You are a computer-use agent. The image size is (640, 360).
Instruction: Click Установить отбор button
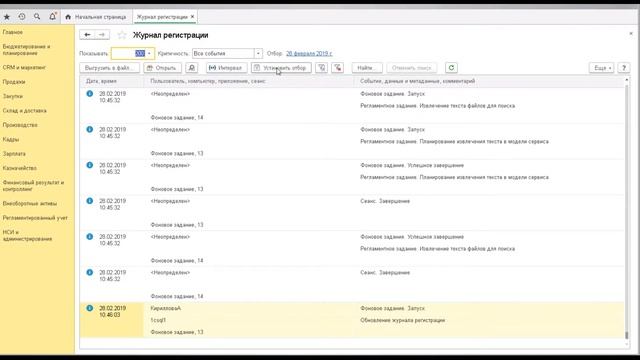281,68
